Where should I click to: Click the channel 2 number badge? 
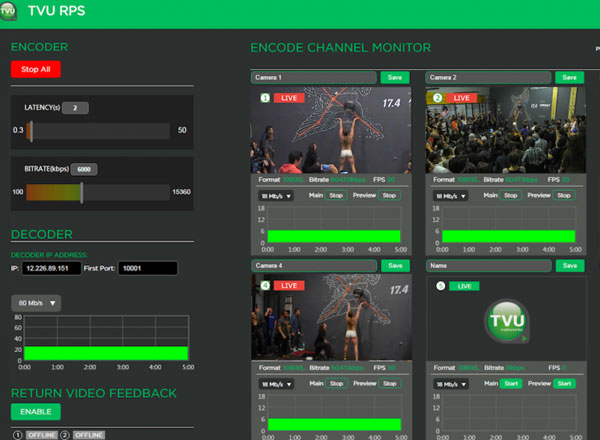pyautogui.click(x=437, y=98)
